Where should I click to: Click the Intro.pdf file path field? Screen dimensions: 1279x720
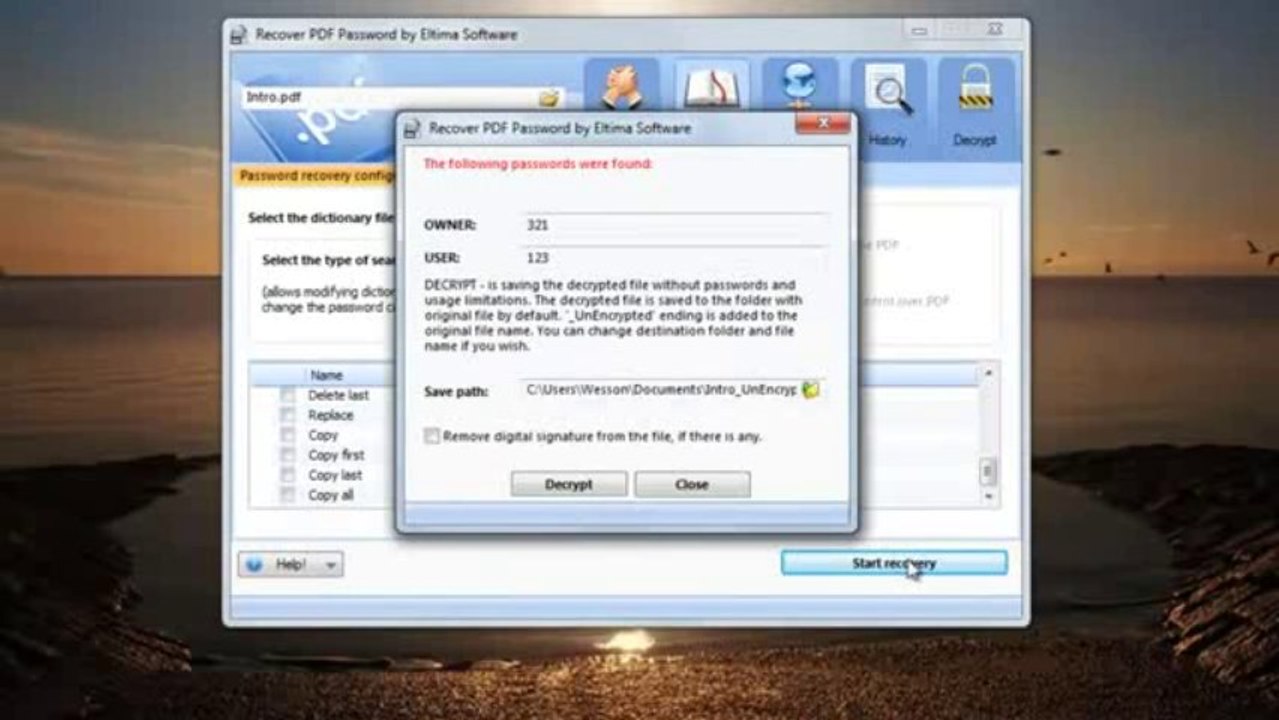(x=391, y=98)
